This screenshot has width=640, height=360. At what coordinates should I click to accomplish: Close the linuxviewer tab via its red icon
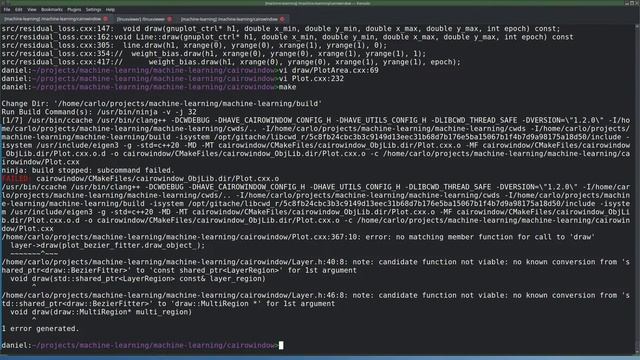click(x=169, y=19)
